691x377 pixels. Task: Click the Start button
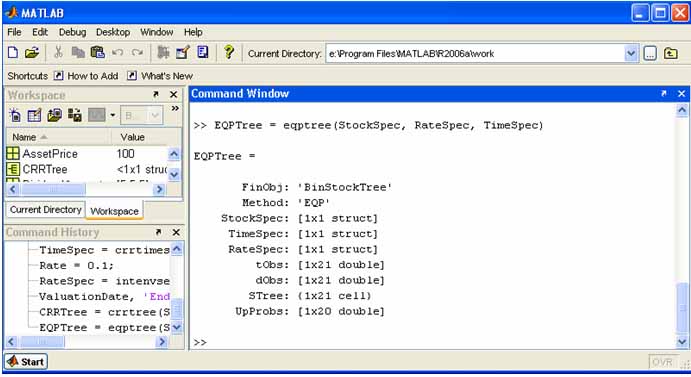click(x=26, y=362)
